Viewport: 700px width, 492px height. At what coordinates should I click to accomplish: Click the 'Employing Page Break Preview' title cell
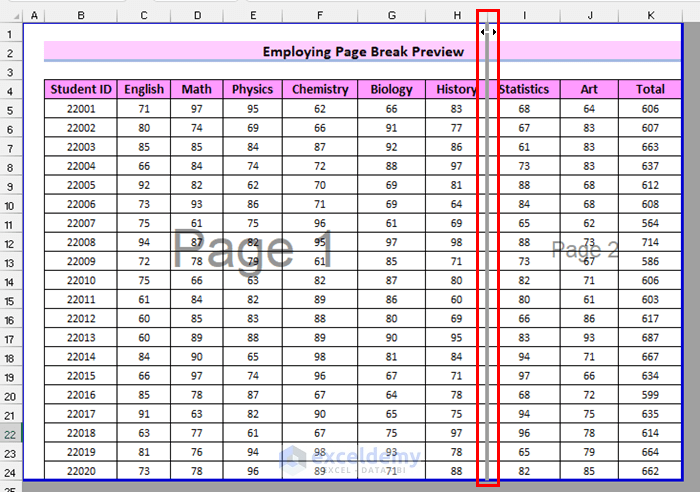(x=362, y=52)
